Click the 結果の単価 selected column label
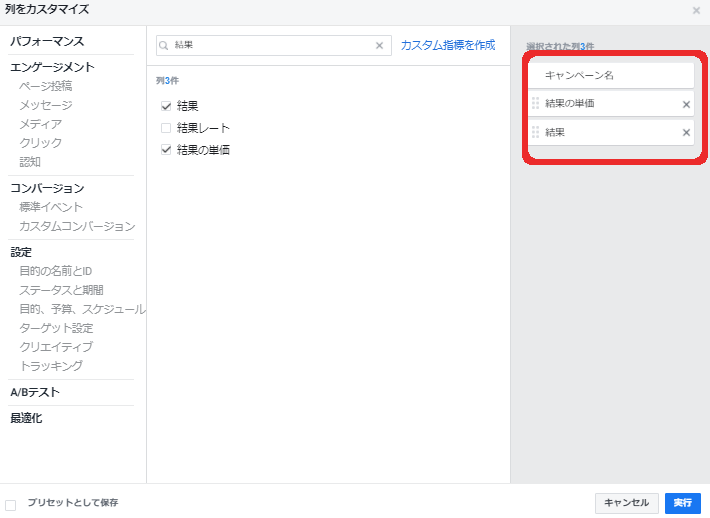 click(x=570, y=104)
